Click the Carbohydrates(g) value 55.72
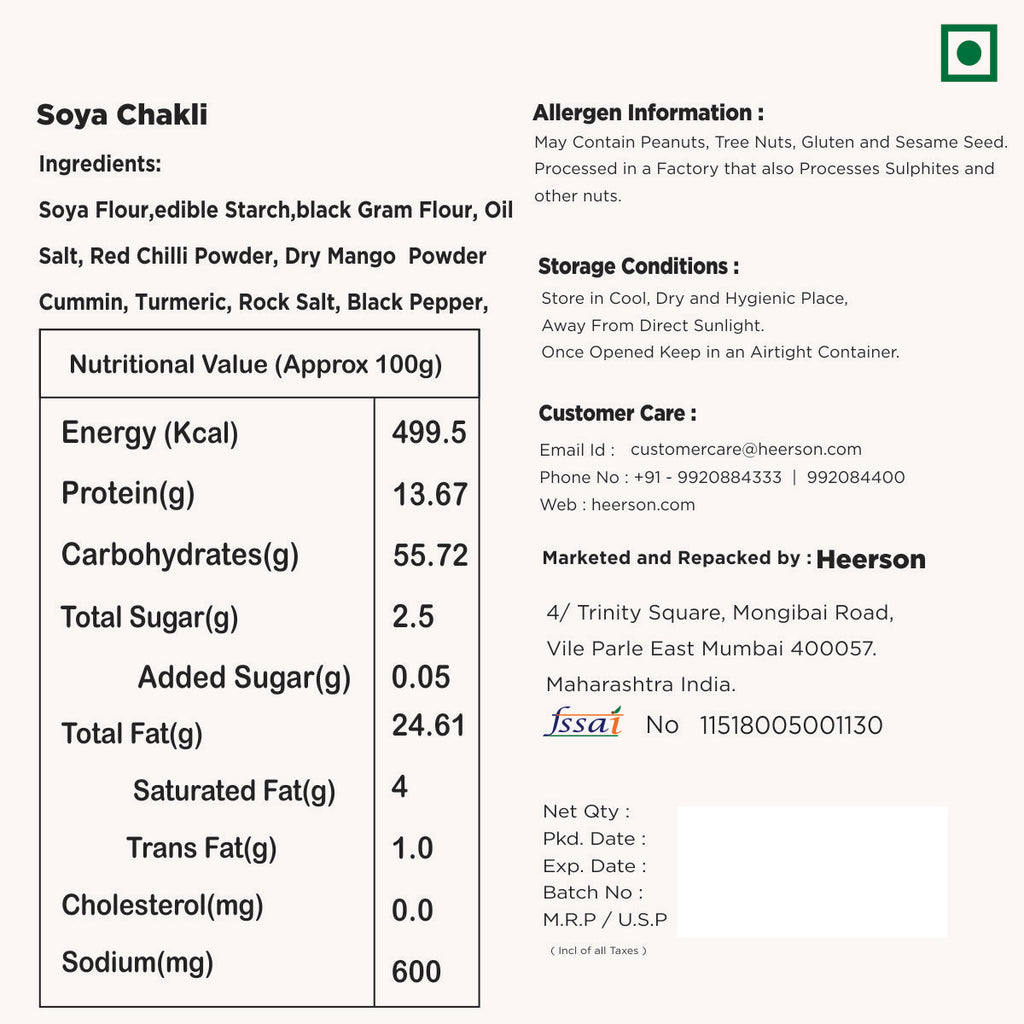The height and width of the screenshot is (1024, 1024). click(x=430, y=556)
